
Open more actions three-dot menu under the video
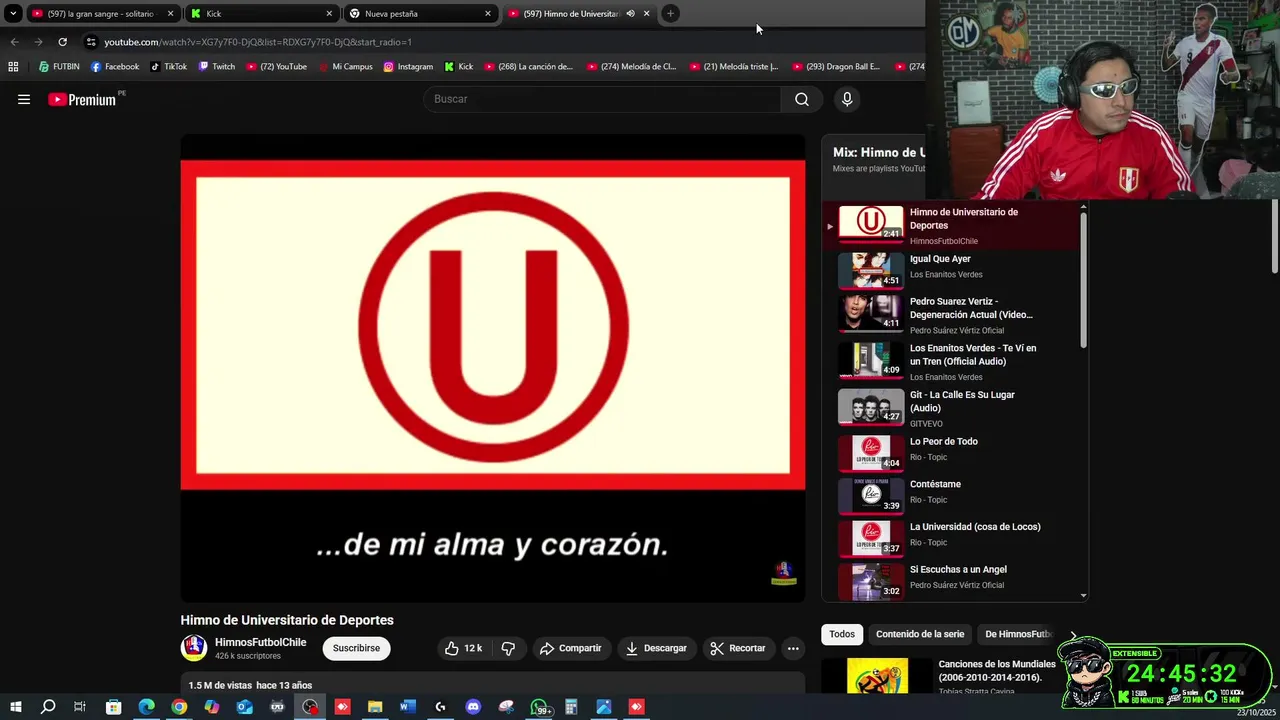point(793,648)
